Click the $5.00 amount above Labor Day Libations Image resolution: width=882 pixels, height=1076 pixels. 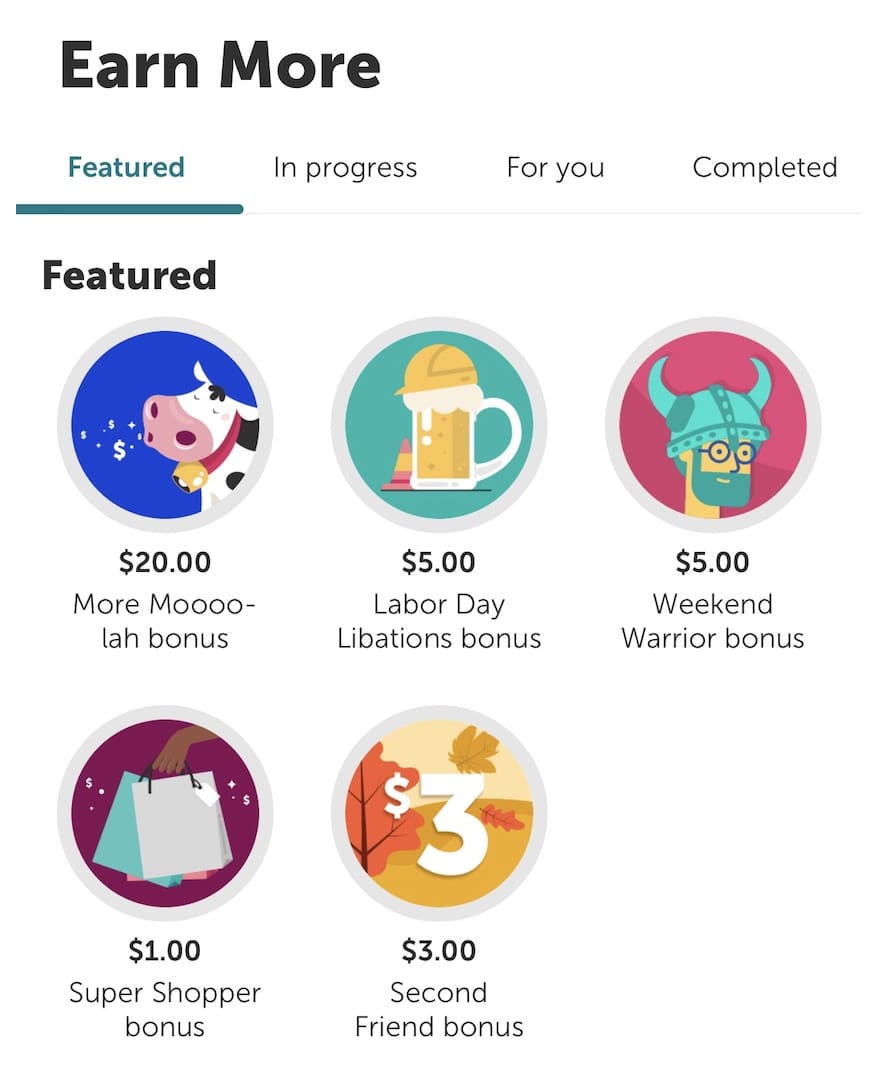pos(439,562)
